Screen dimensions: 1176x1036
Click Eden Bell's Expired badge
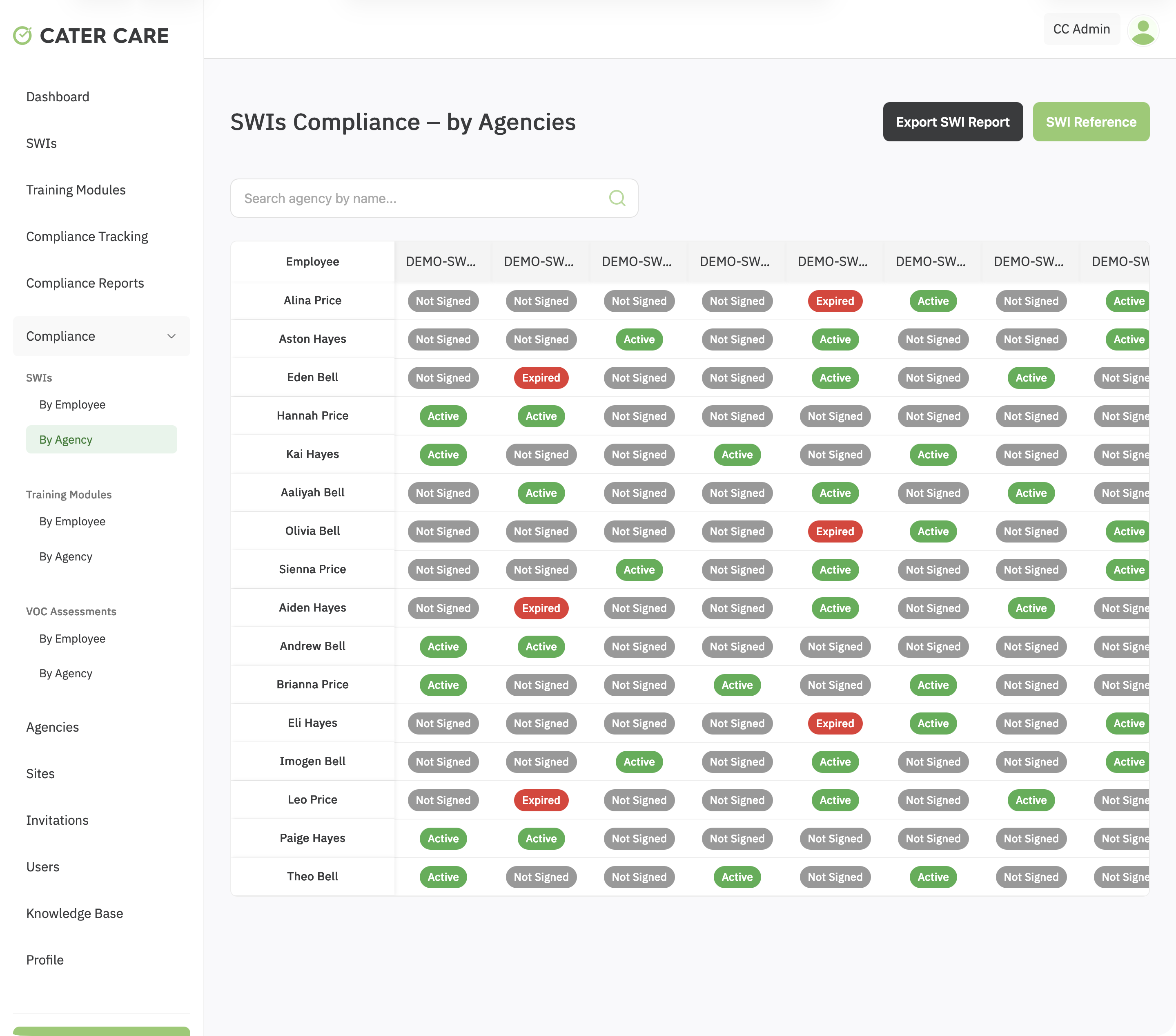tap(541, 377)
